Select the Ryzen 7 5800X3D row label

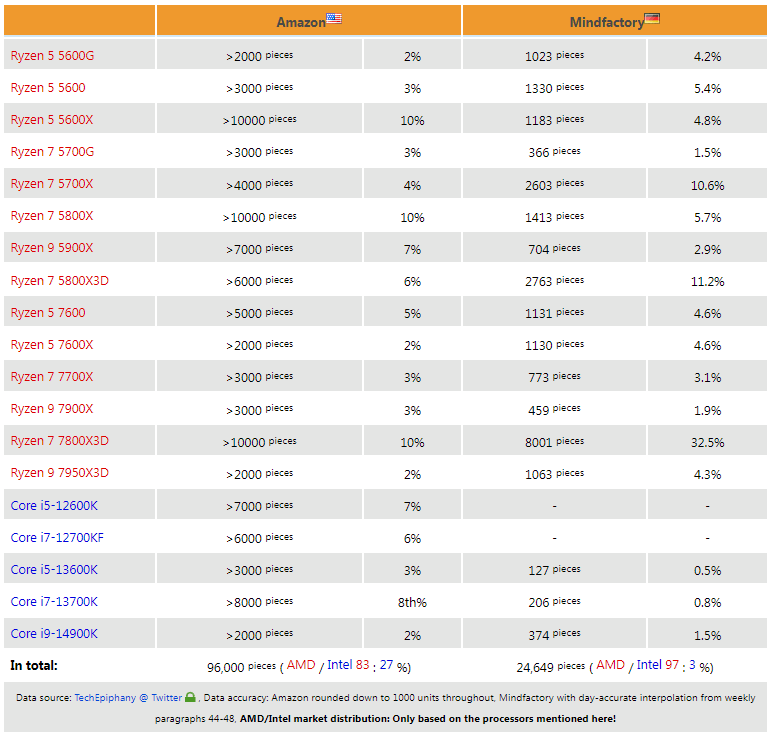pyautogui.click(x=59, y=281)
